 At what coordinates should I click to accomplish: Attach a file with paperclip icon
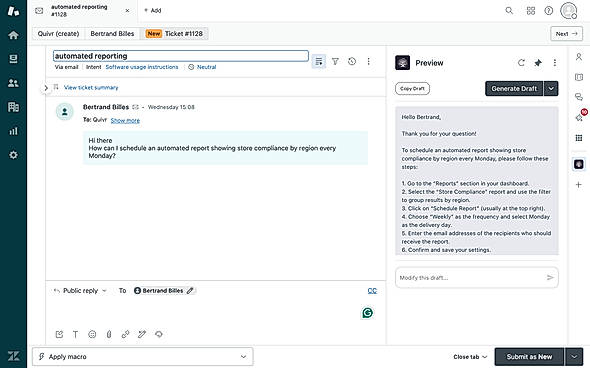[109, 334]
